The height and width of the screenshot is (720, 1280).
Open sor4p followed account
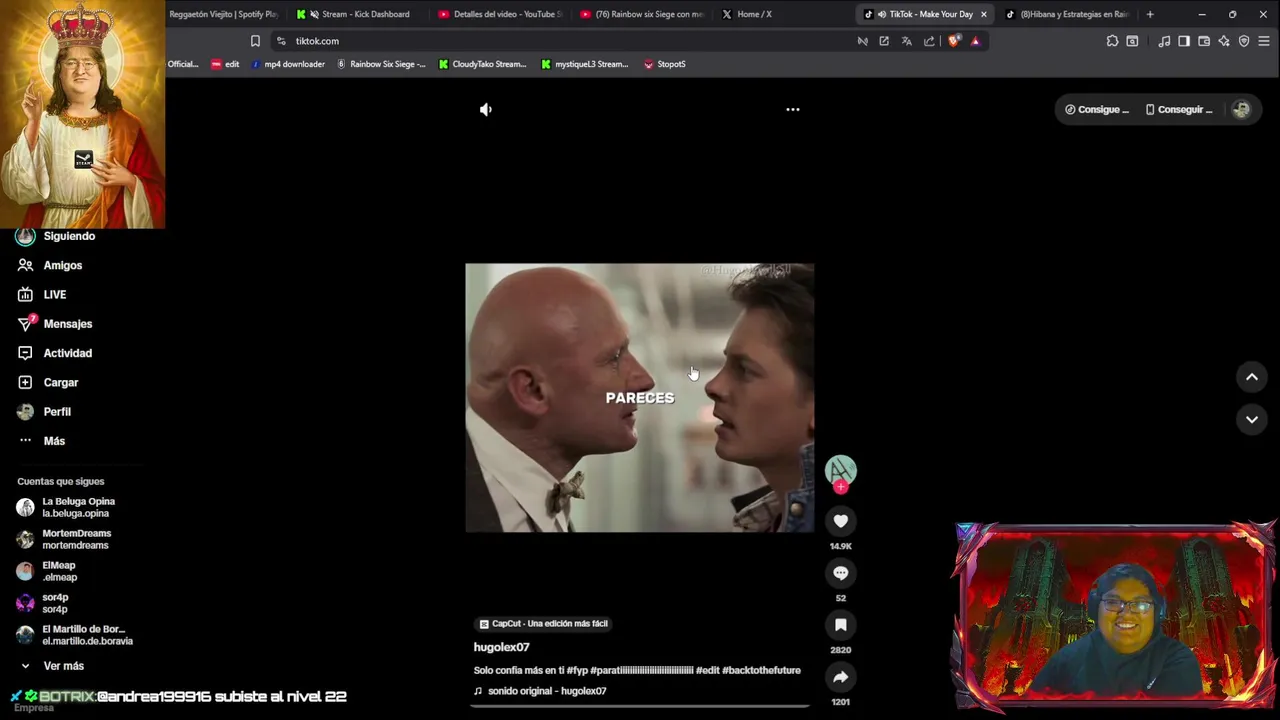coord(43,604)
